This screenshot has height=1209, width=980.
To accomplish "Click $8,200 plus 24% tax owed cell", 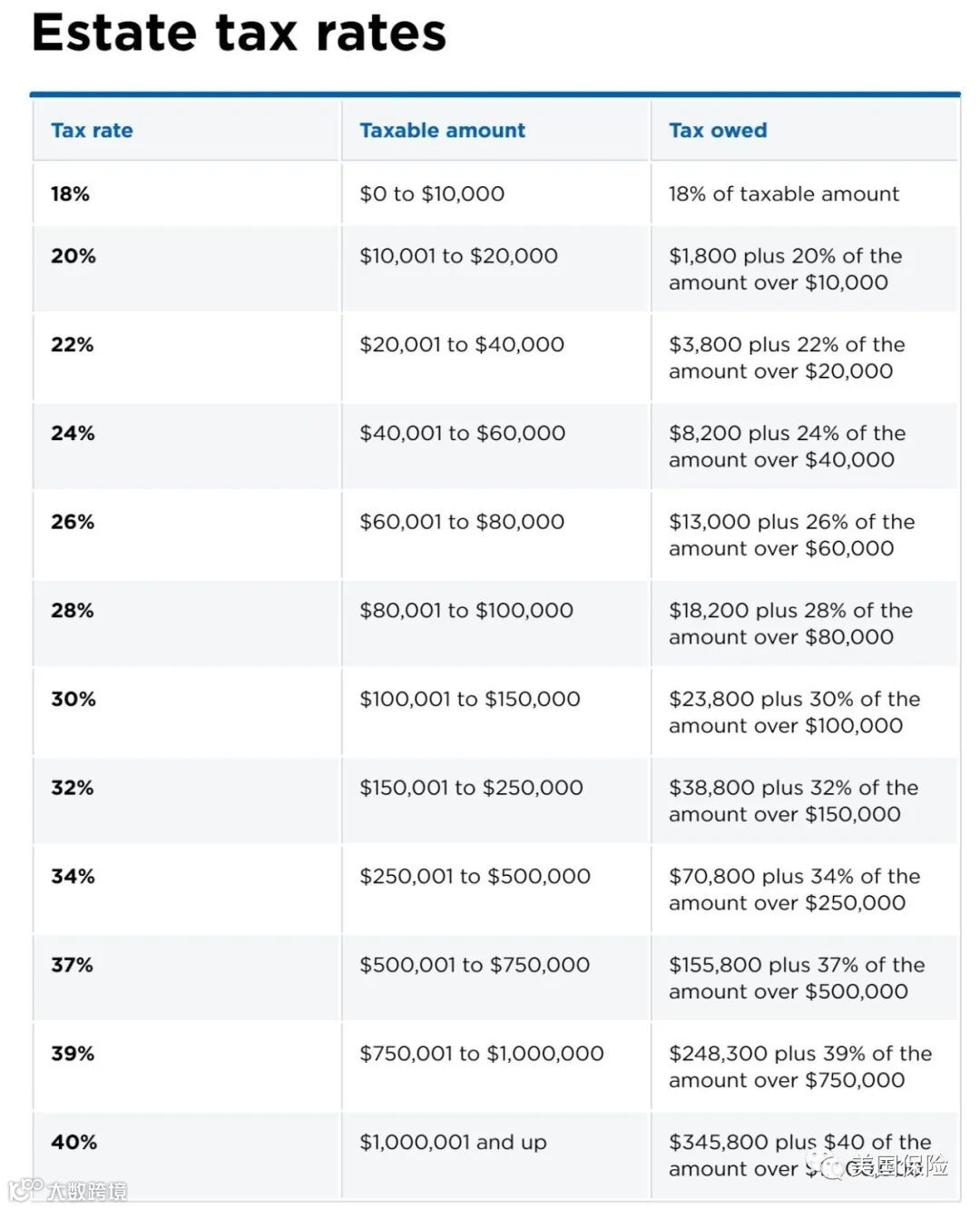I will [x=787, y=447].
